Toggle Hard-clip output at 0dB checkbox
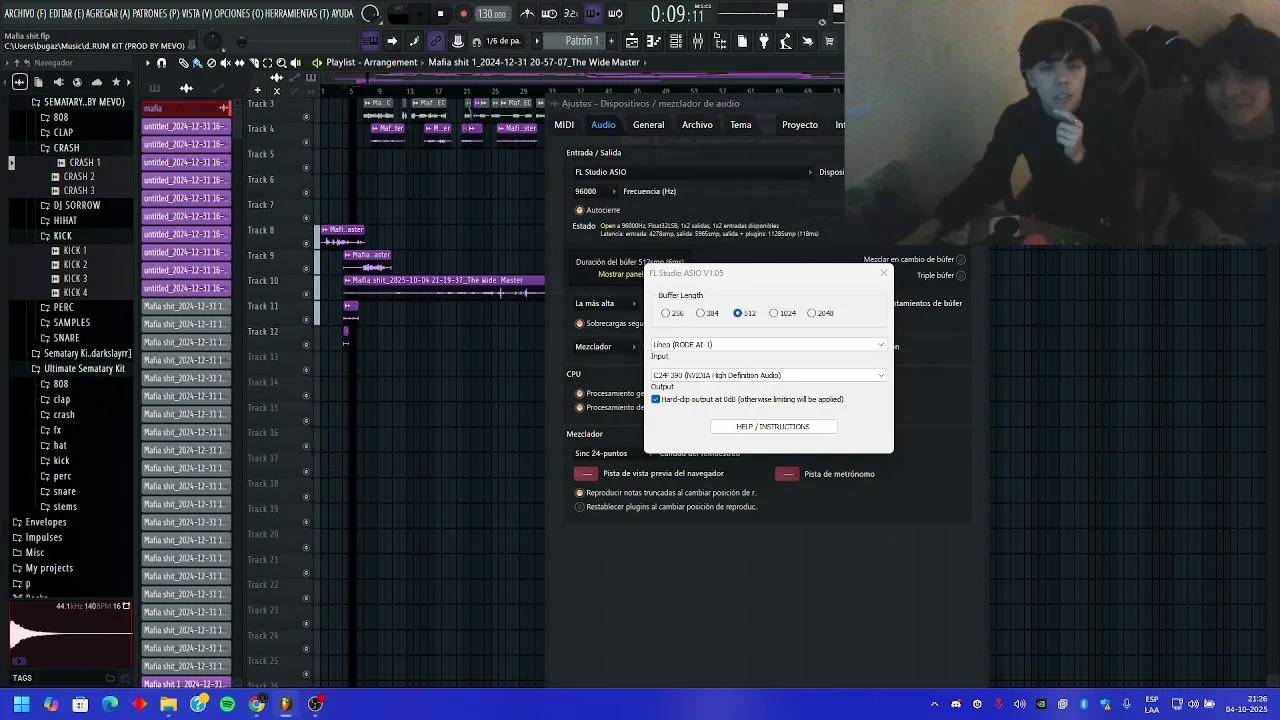 [x=656, y=399]
